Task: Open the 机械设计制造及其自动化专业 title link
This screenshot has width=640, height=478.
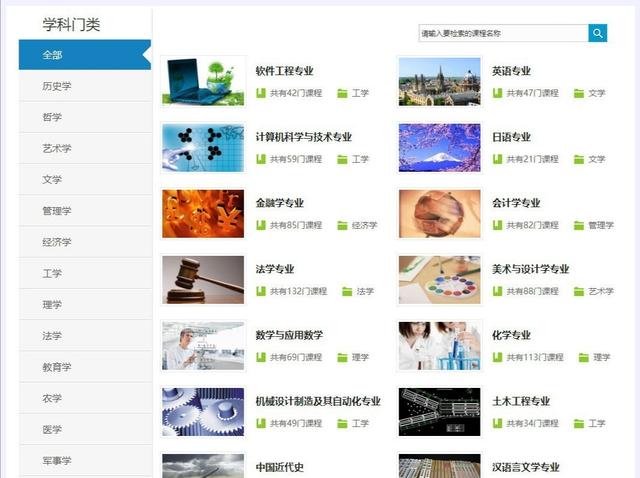Action: (318, 401)
